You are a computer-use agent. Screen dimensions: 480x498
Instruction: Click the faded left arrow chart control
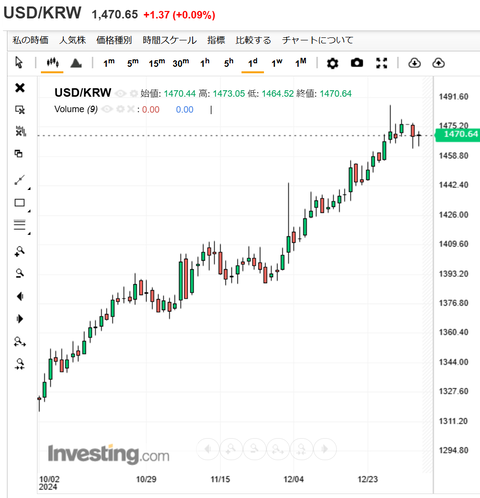tap(208, 449)
